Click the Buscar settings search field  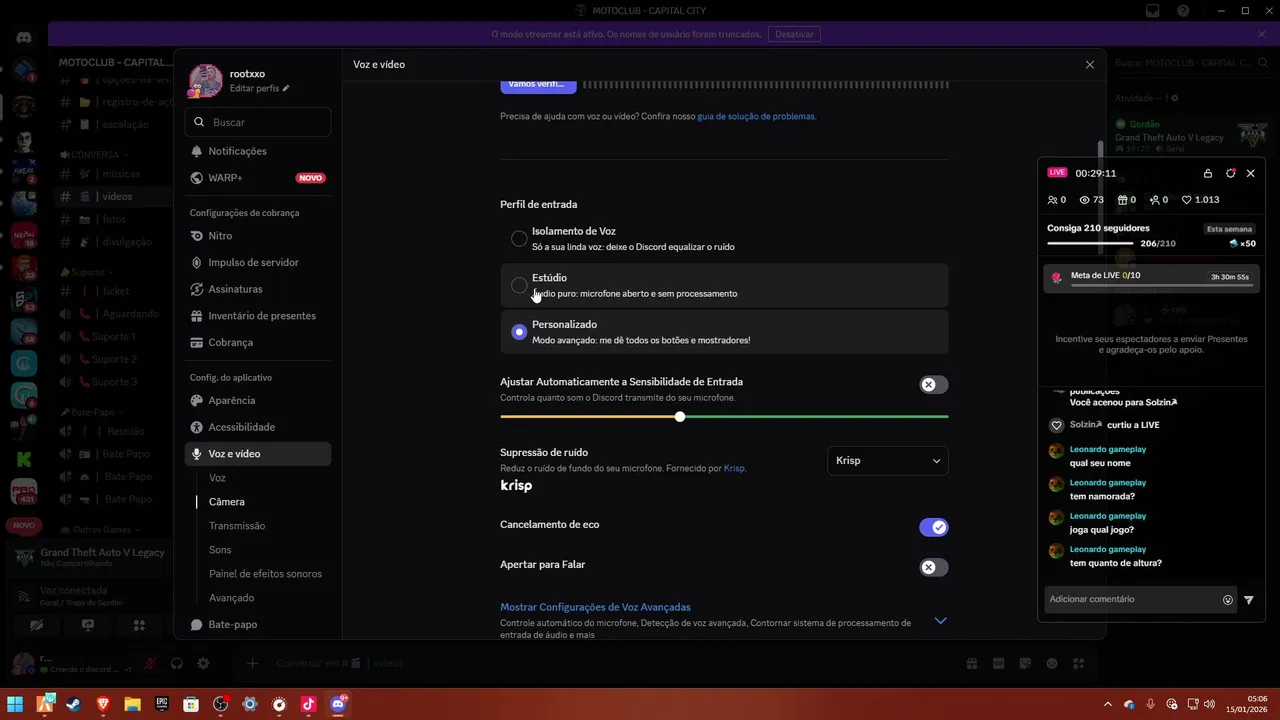(258, 122)
